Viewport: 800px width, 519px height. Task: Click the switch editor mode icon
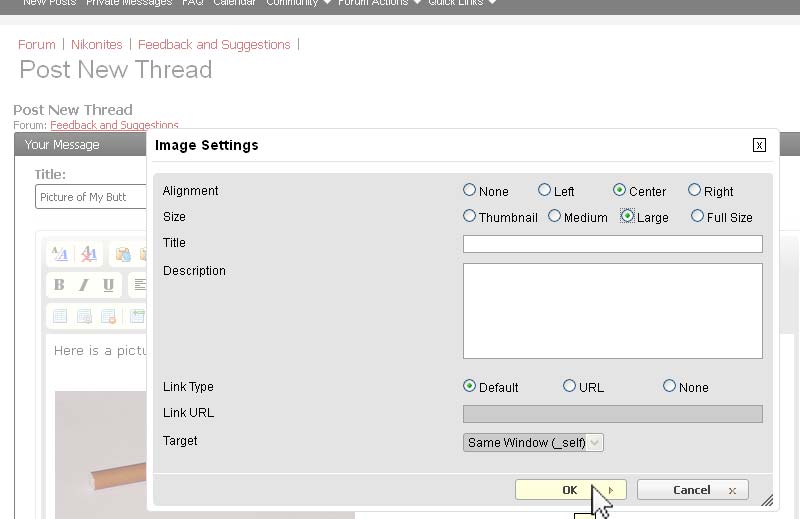pyautogui.click(x=59, y=254)
